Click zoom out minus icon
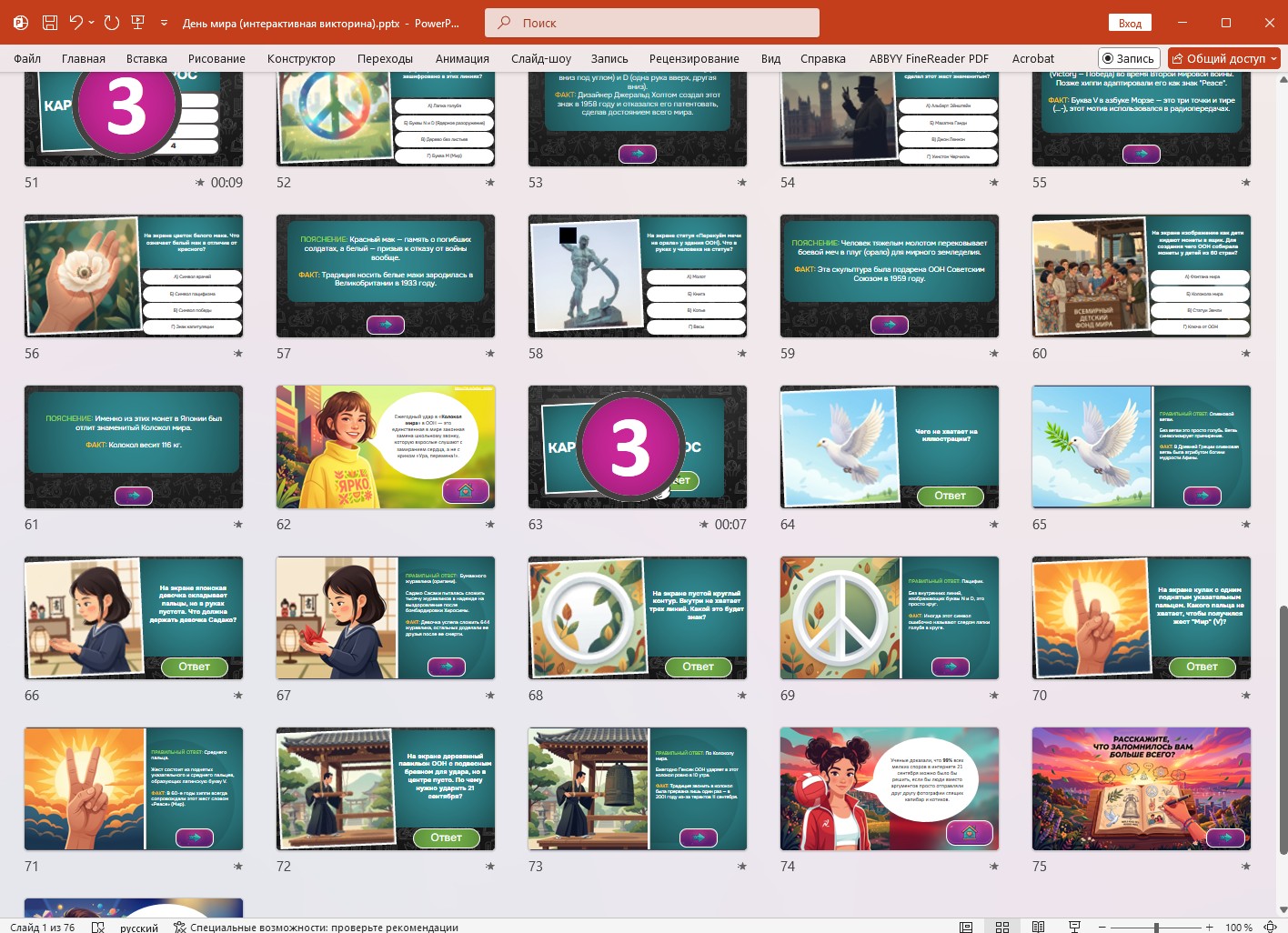The width and height of the screenshot is (1288, 933). [x=1102, y=927]
